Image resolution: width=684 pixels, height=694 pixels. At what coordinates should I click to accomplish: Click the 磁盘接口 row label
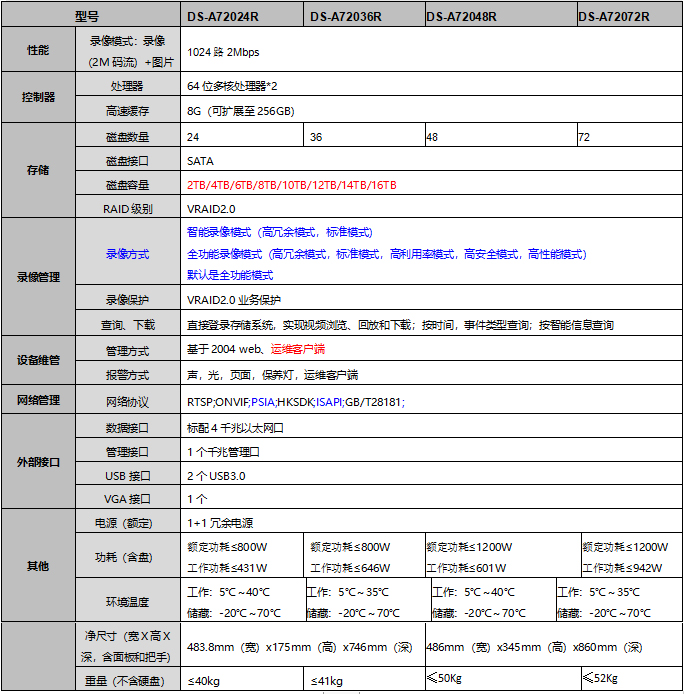coord(128,161)
